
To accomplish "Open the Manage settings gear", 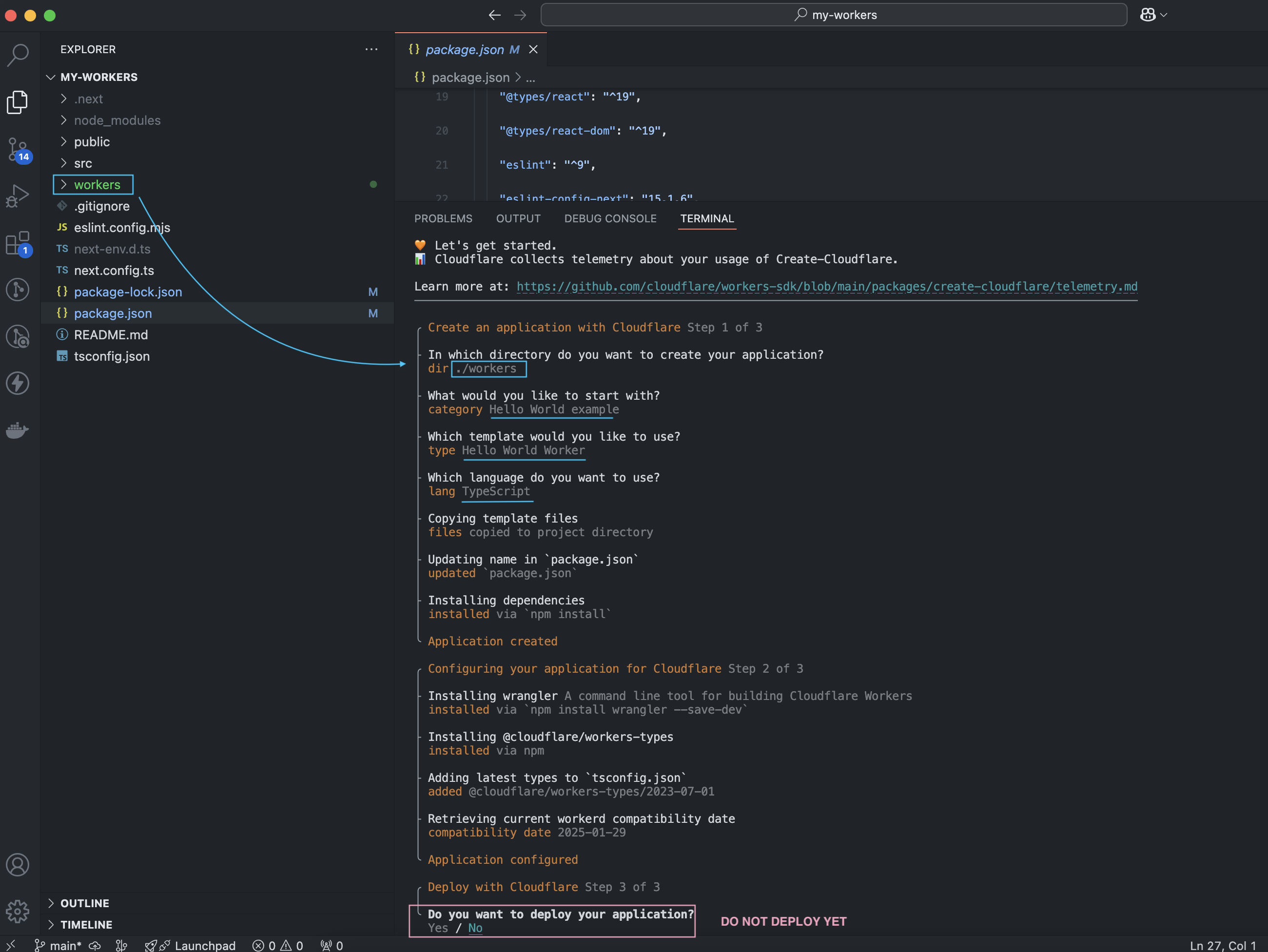I will (18, 911).
